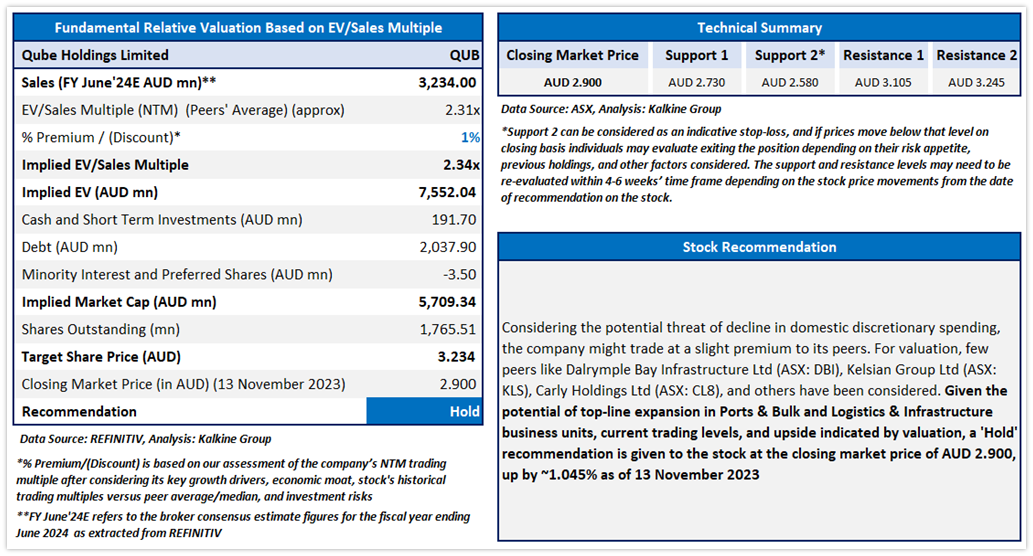
Task: Click the 'Support 1' column header
Action: click(x=696, y=55)
